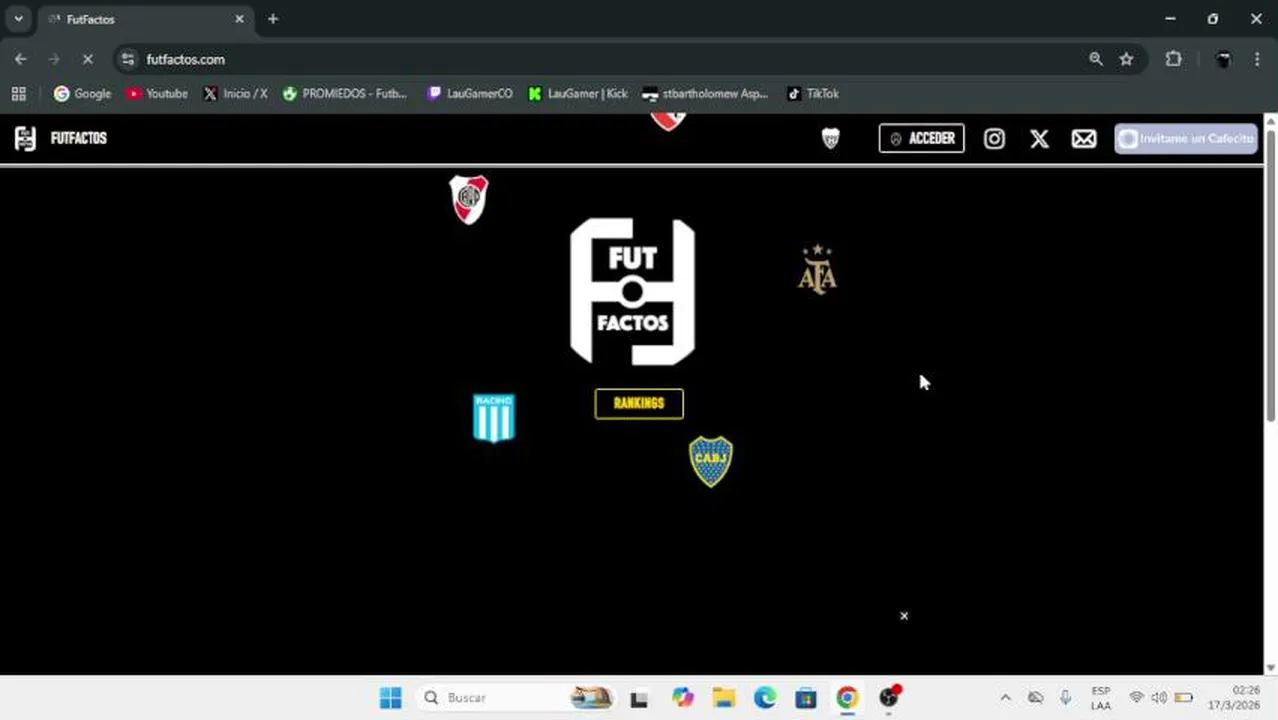The height and width of the screenshot is (720, 1278).
Task: Click the page vertical scrollbar thumb
Action: 1271,275
